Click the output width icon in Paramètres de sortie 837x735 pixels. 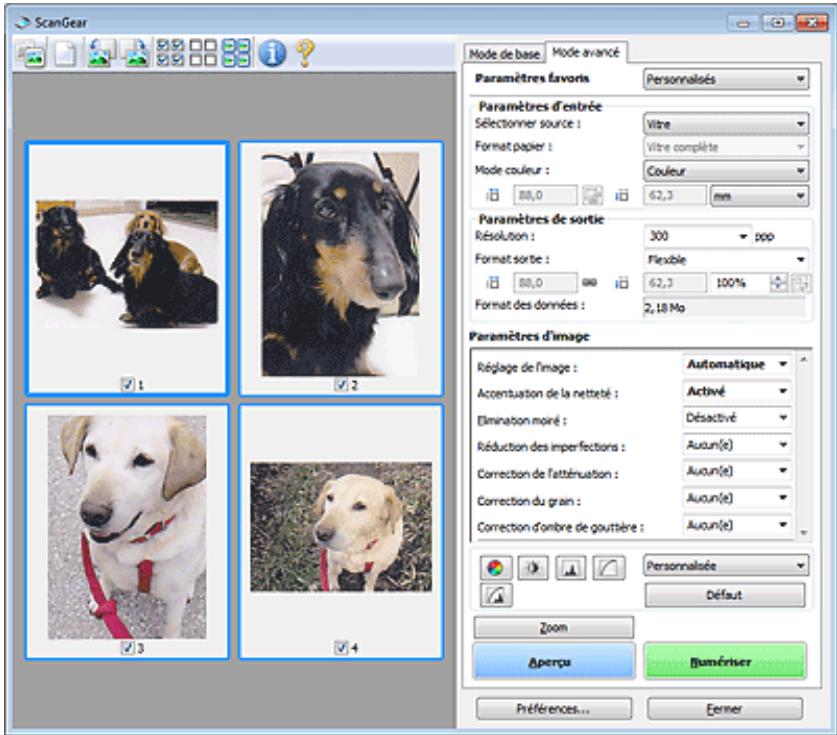(493, 283)
